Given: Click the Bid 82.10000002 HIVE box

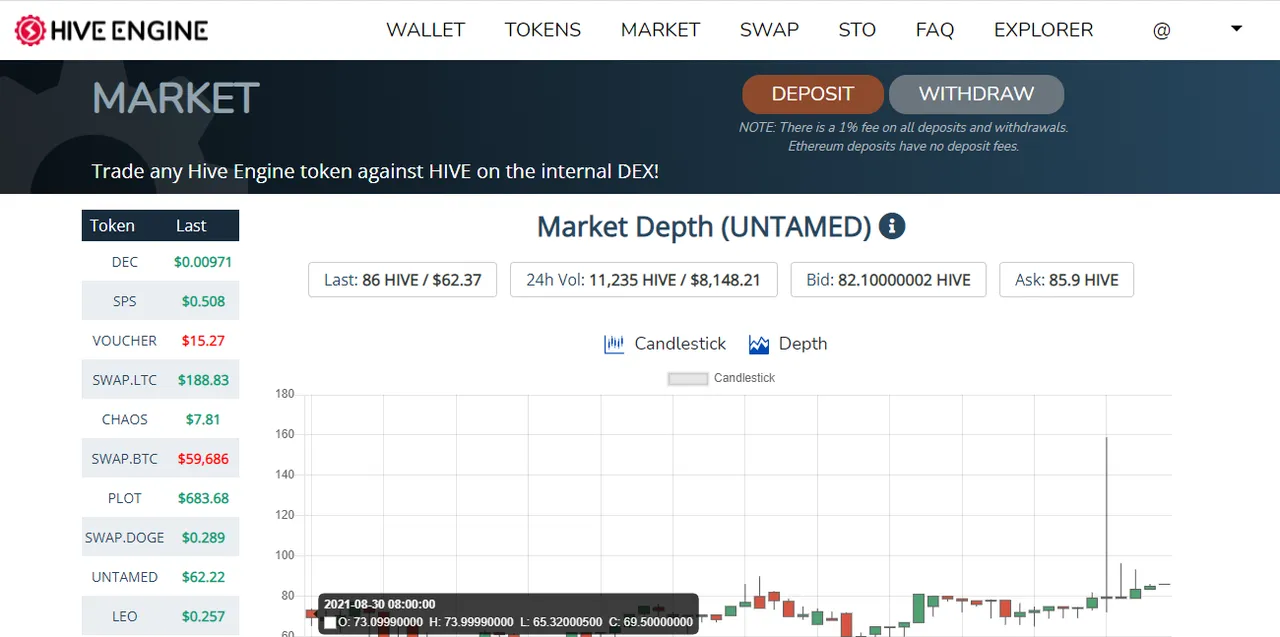Looking at the screenshot, I should 888,280.
